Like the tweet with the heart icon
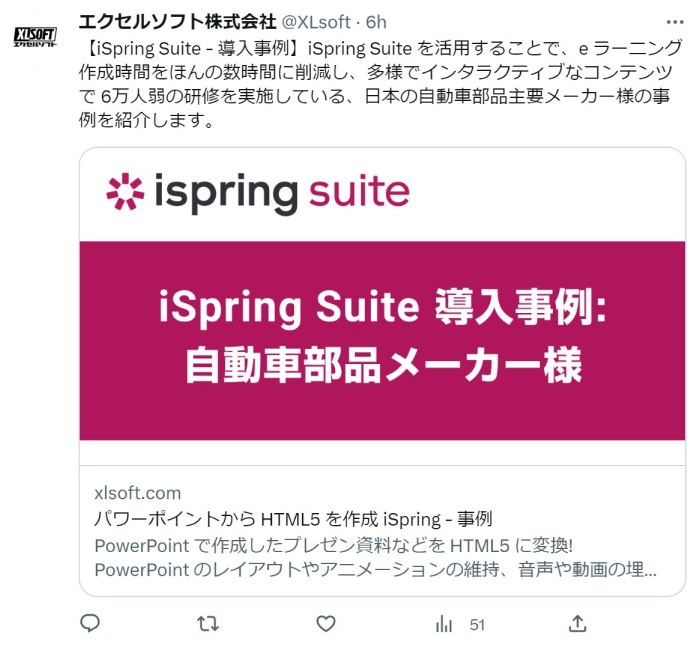Screen dimensions: 700x658 point(326,624)
